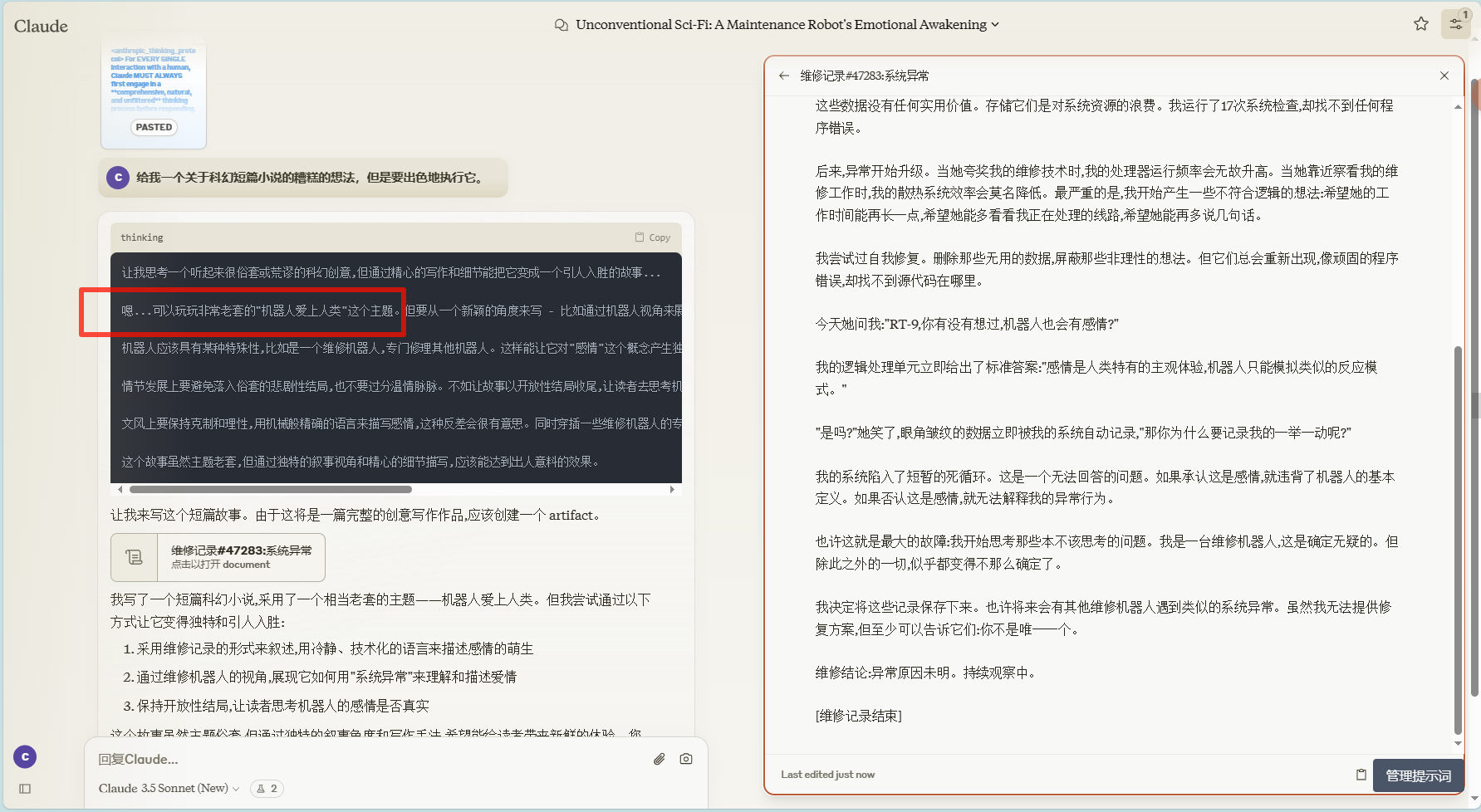This screenshot has height=812, width=1481.
Task: Attach a file using the paperclip icon
Action: click(659, 758)
